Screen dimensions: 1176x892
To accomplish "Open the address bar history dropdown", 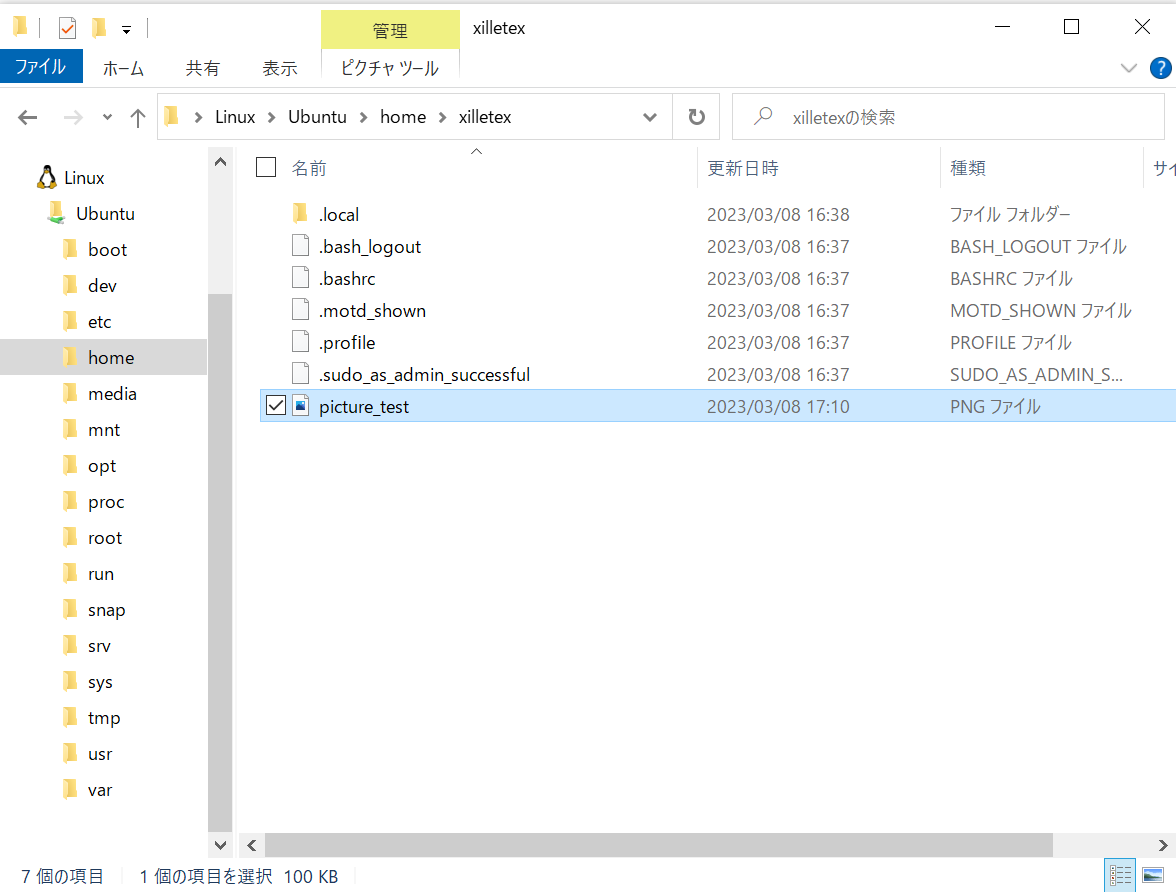I will coord(649,117).
